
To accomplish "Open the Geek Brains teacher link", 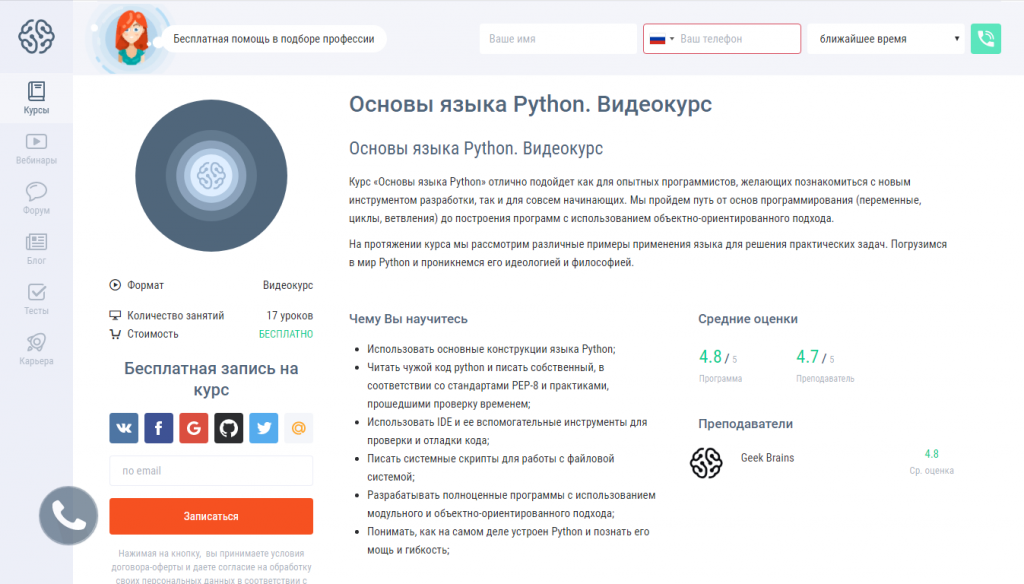I will coord(767,458).
